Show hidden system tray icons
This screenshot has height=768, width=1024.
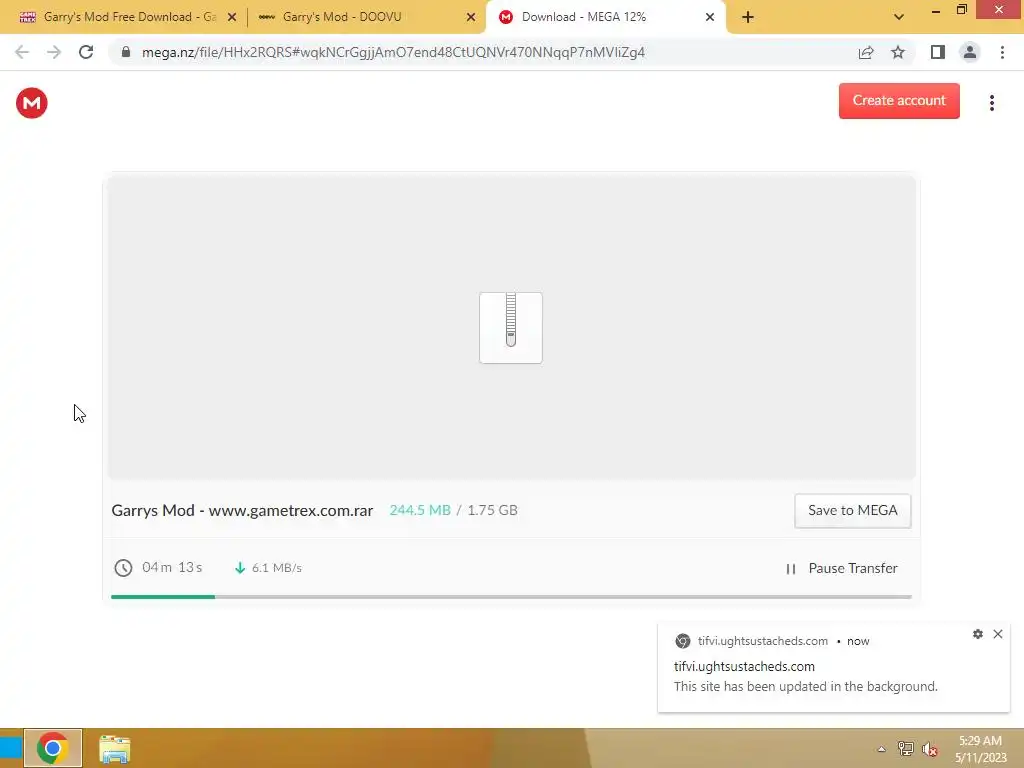pos(881,749)
